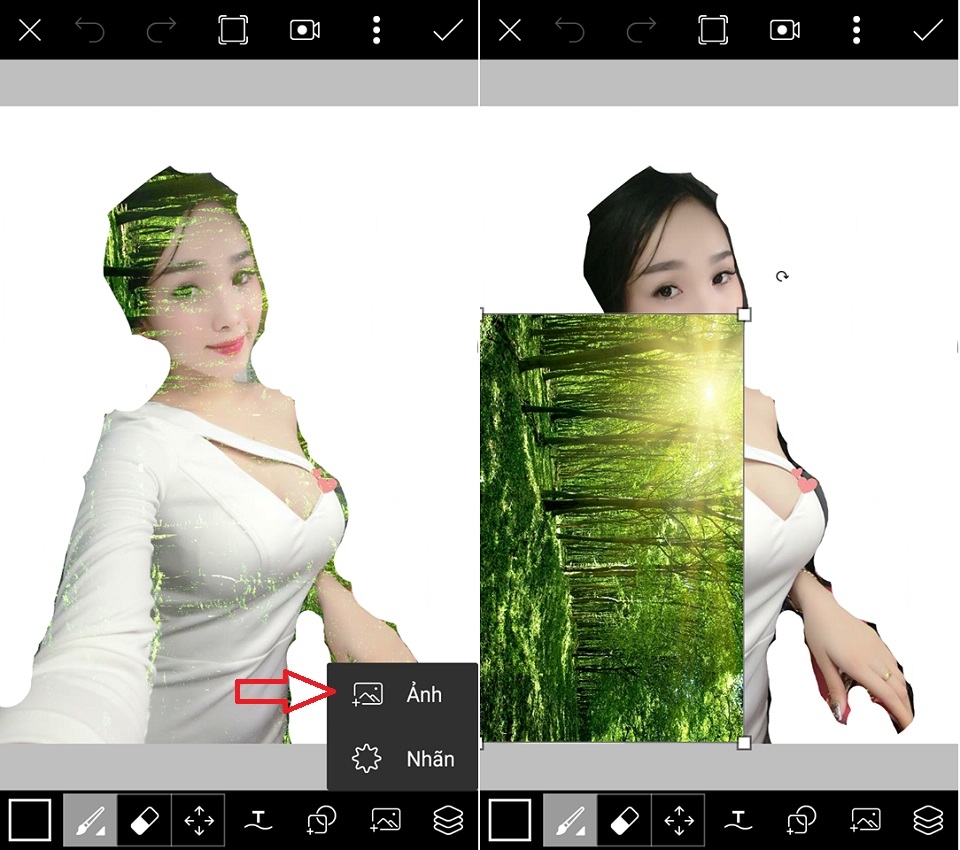
Task: Close the editor in the left screen
Action: 29,29
